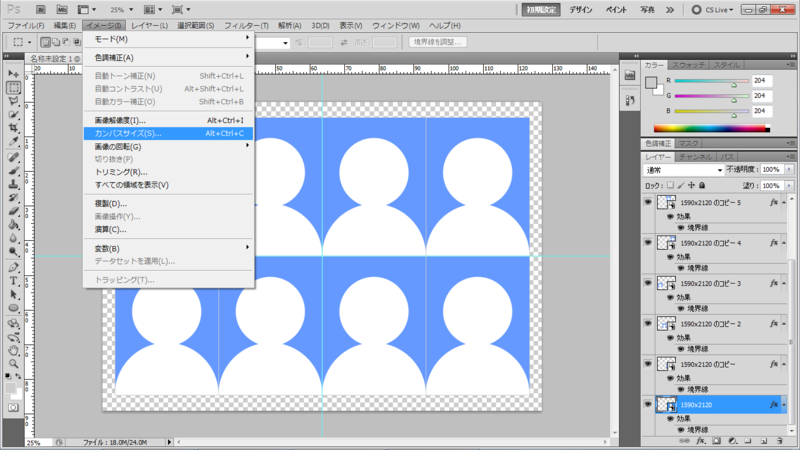Select the ペイント workspace button
Image resolution: width=800 pixels, height=450 pixels.
(x=616, y=9)
